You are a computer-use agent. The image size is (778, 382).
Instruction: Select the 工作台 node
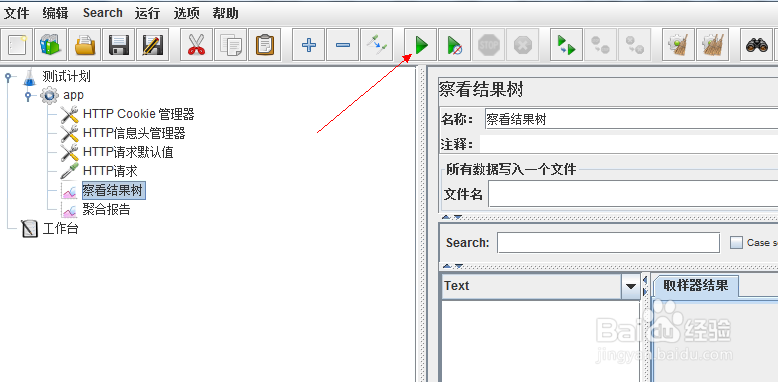pos(61,229)
